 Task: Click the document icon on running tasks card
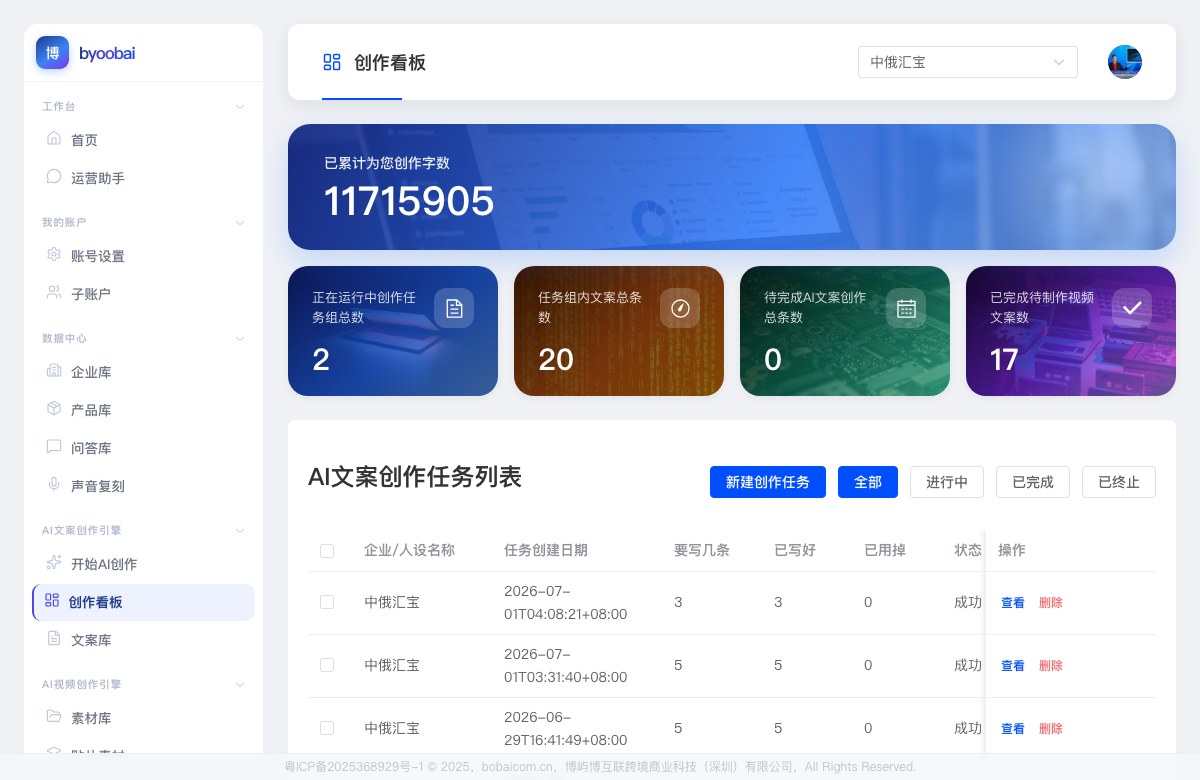(x=454, y=308)
